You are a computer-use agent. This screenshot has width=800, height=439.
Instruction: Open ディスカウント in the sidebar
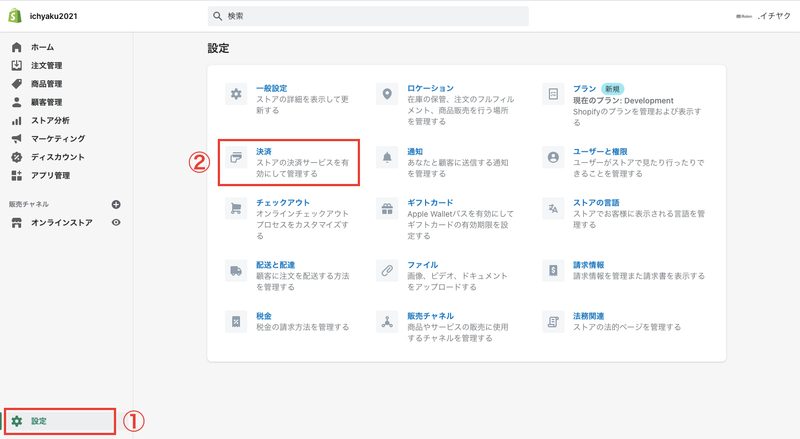(58, 157)
